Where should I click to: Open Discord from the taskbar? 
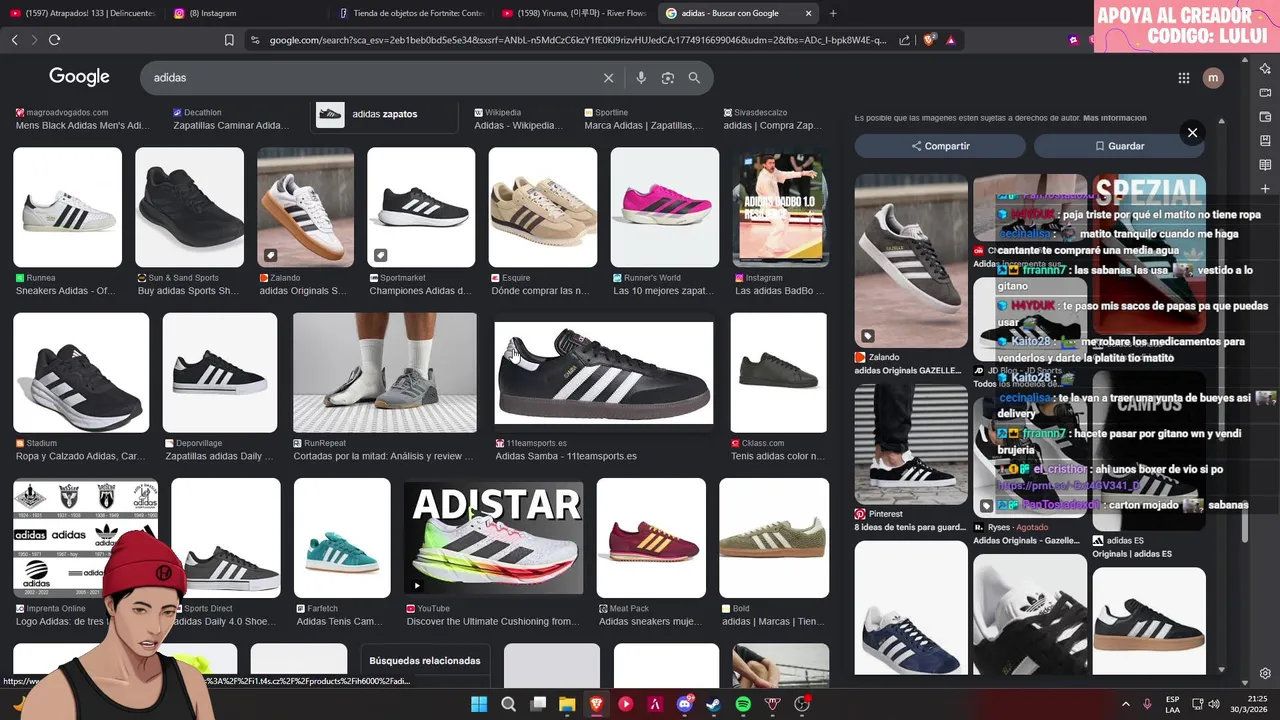pos(685,704)
